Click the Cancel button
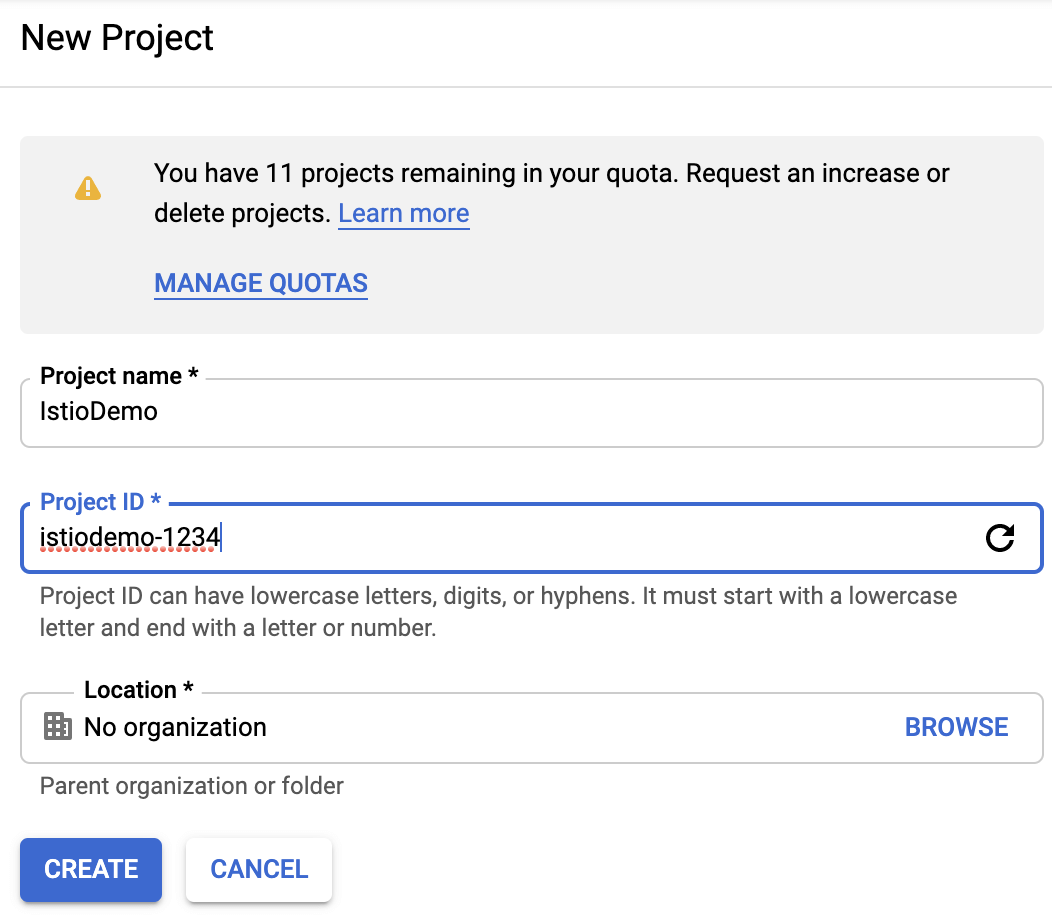 pyautogui.click(x=259, y=869)
